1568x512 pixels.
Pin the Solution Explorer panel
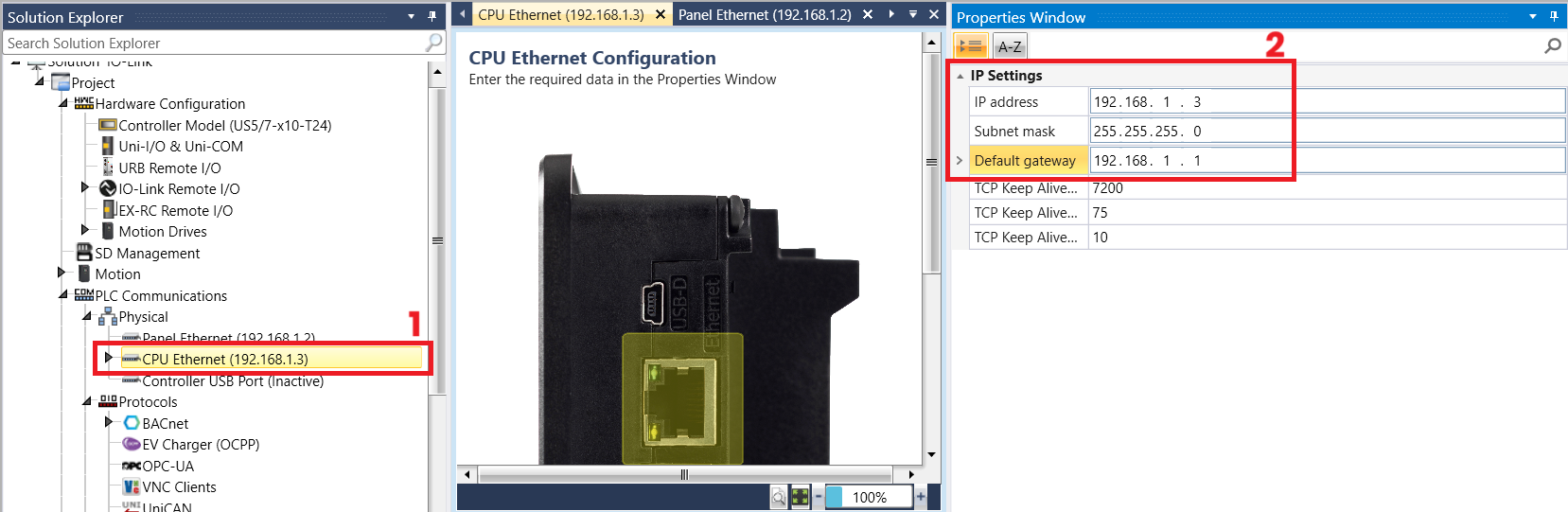(432, 16)
